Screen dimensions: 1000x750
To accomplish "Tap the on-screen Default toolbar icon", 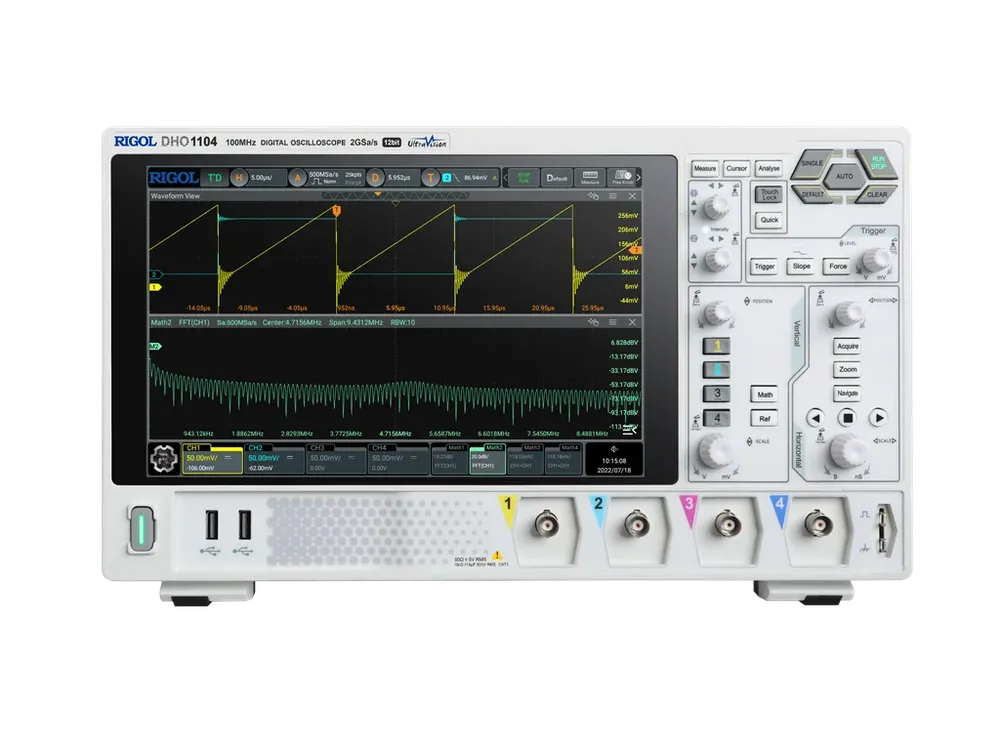I will click(556, 177).
